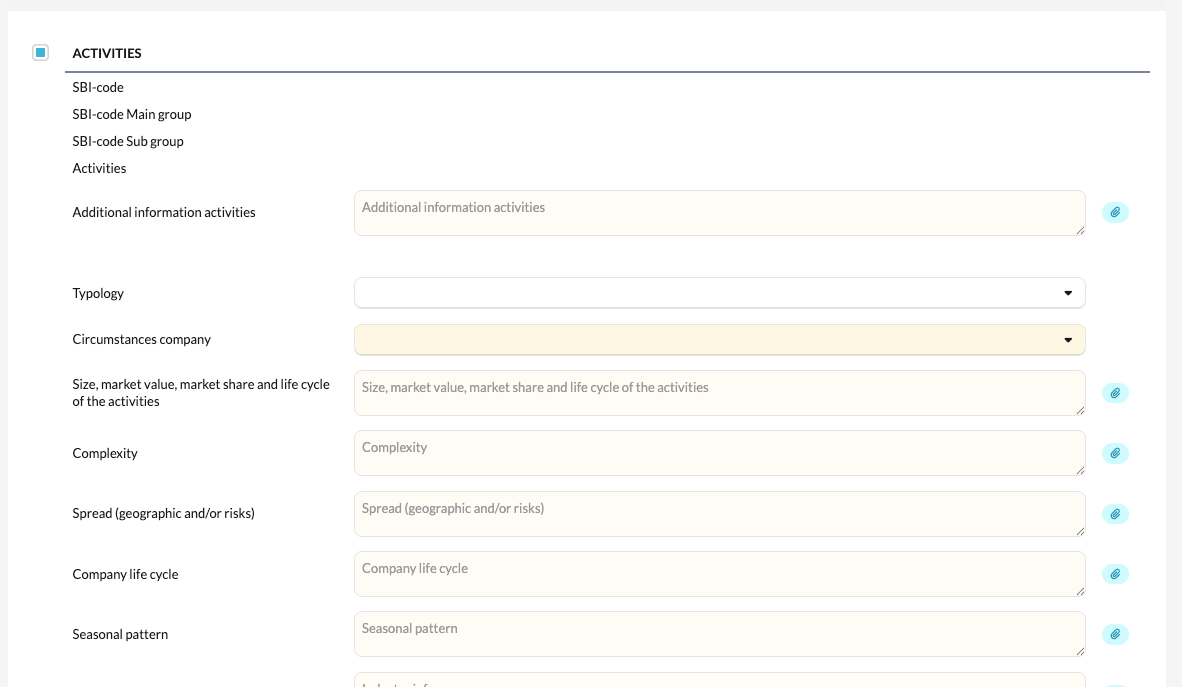
Task: Expand the Circumstances company dropdown
Action: click(x=719, y=339)
